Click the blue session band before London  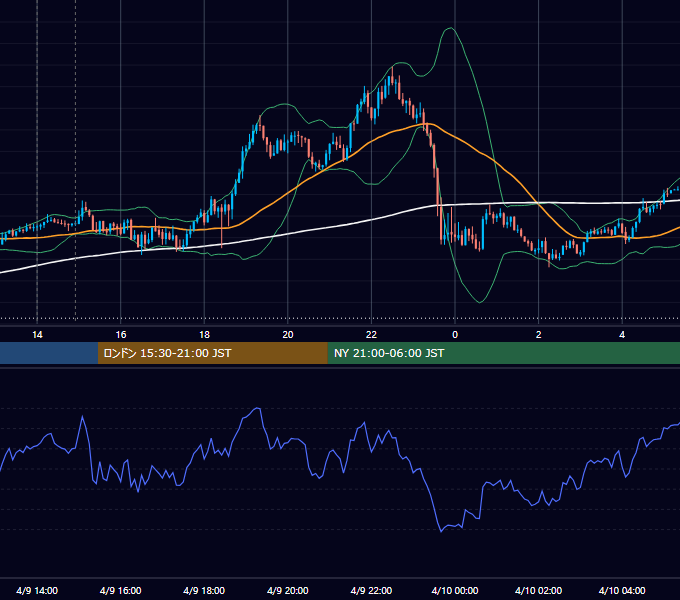pos(49,353)
